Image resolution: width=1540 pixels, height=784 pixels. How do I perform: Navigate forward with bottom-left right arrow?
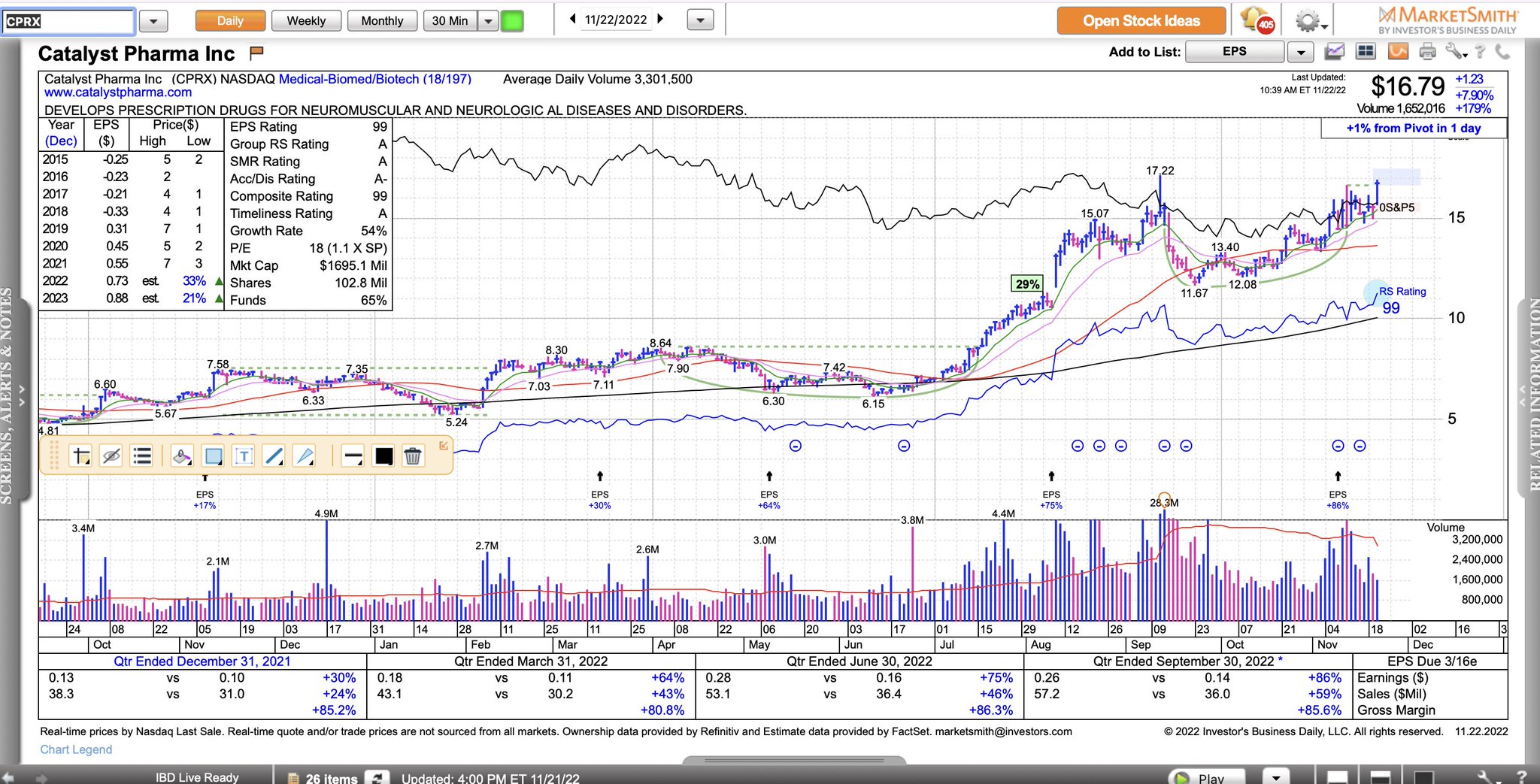pos(41,779)
